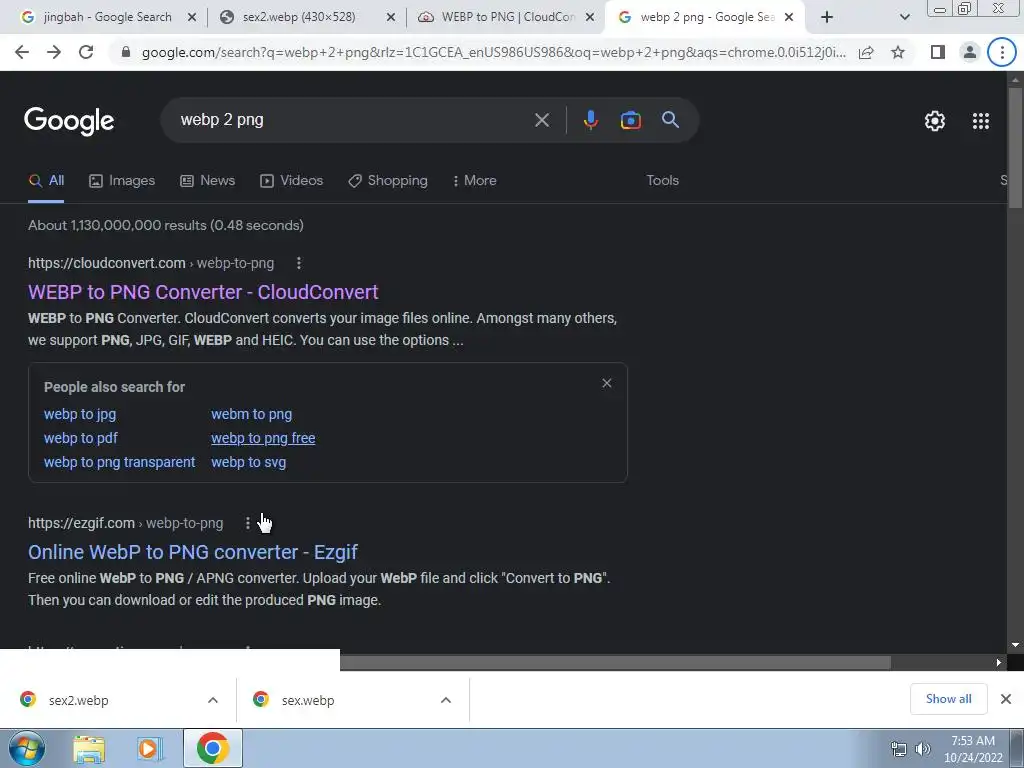Image resolution: width=1024 pixels, height=768 pixels.
Task: Open the Chrome side panel
Action: [938, 52]
